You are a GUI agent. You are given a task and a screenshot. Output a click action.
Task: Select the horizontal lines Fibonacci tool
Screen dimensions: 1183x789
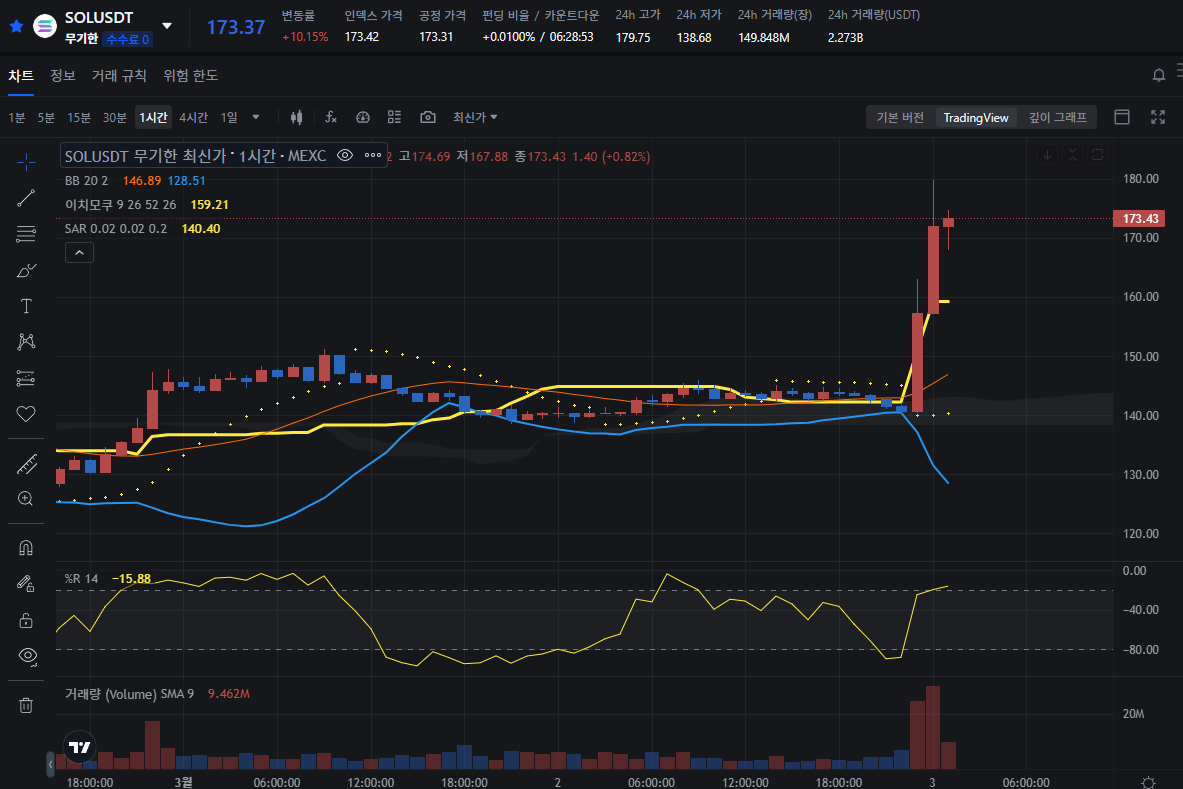[26, 234]
